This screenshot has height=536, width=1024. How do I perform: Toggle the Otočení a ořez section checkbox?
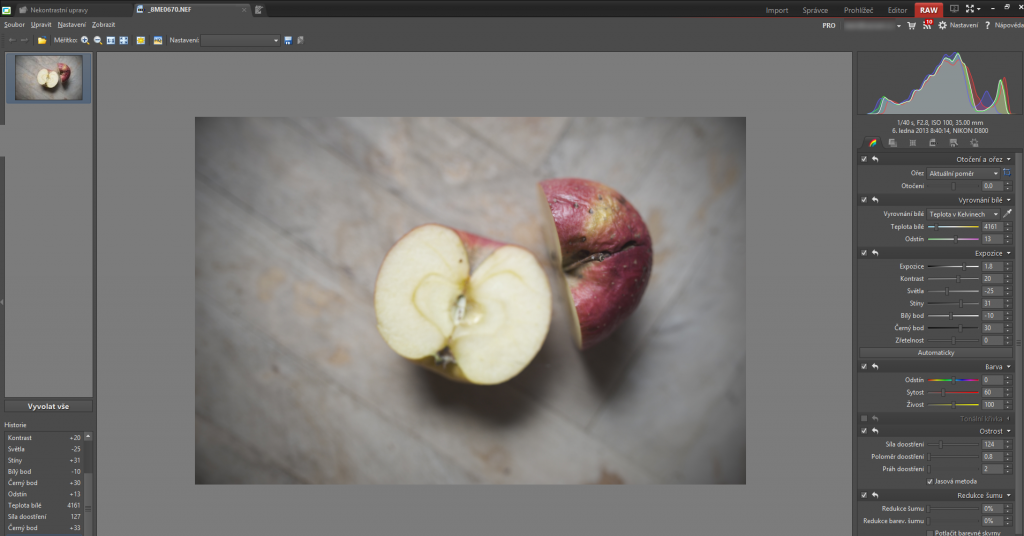[864, 159]
